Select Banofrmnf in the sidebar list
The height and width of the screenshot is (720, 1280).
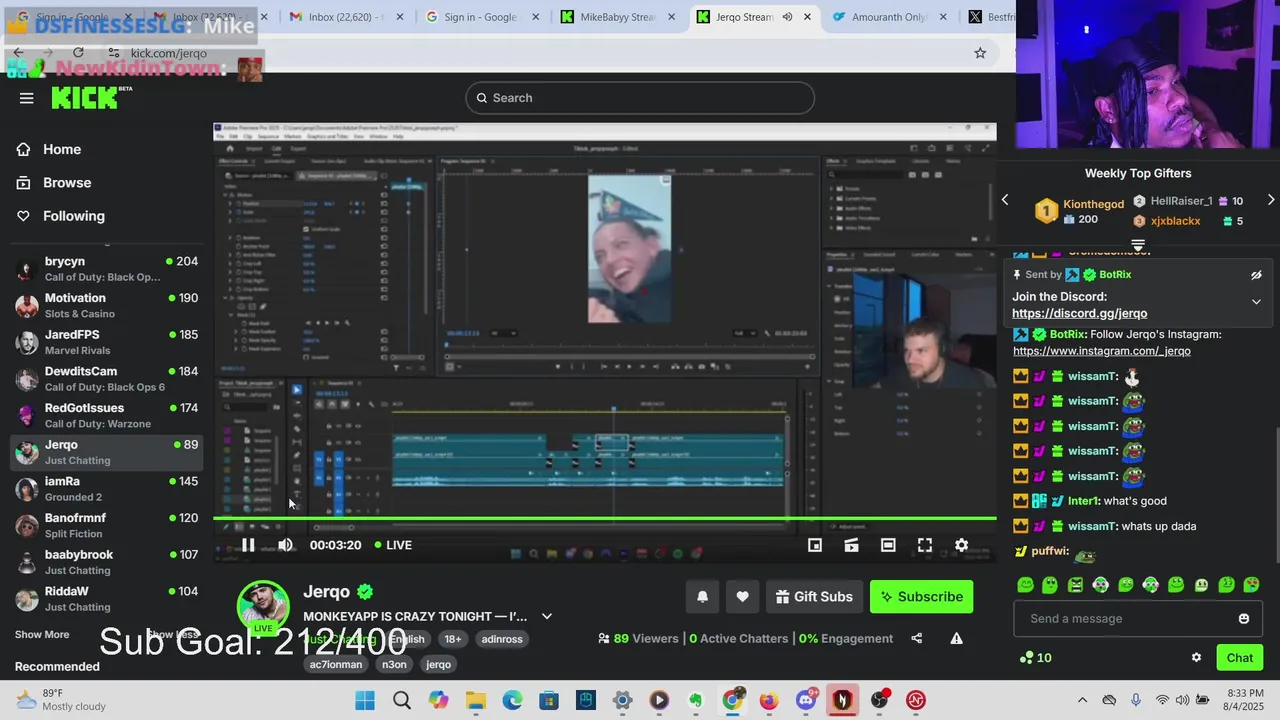point(107,526)
